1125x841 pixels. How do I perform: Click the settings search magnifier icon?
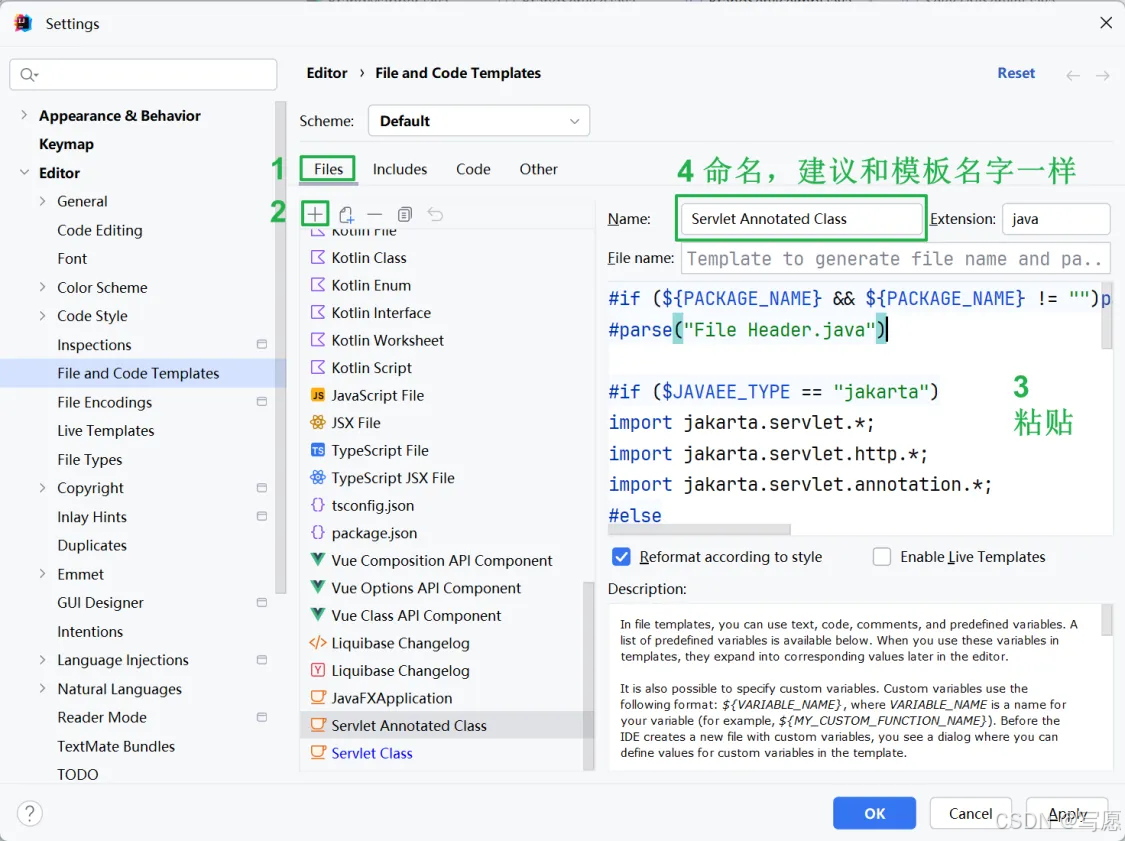[29, 75]
